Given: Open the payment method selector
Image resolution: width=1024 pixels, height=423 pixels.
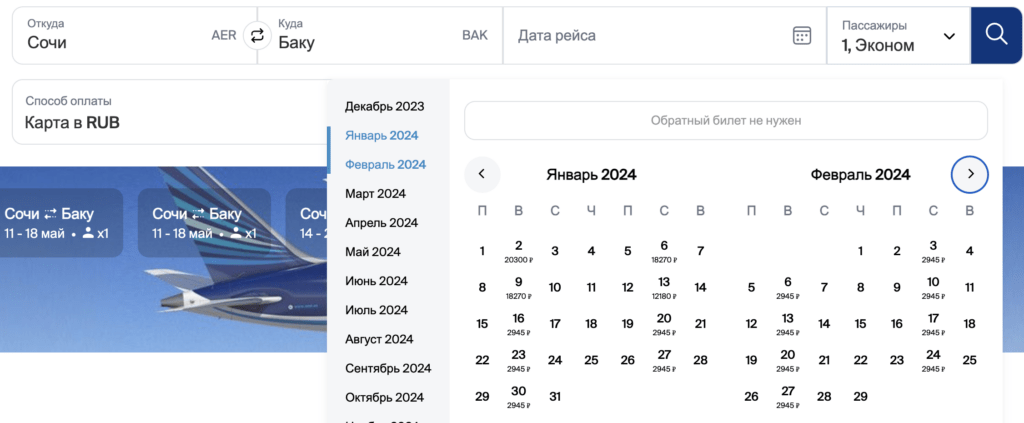Looking at the screenshot, I should point(172,112).
